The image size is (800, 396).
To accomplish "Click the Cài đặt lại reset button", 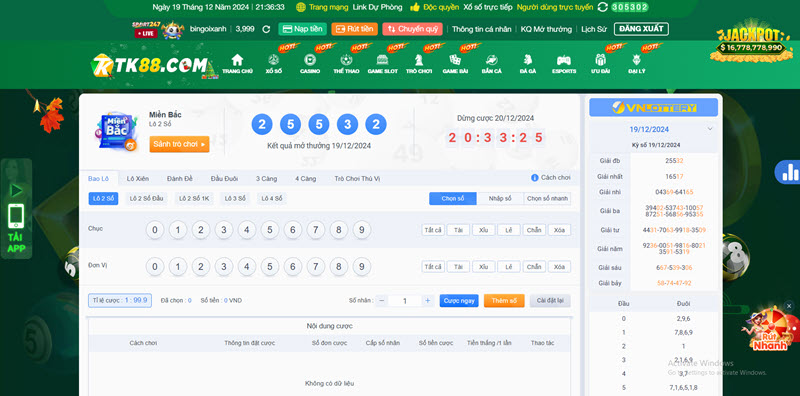I will click(550, 301).
